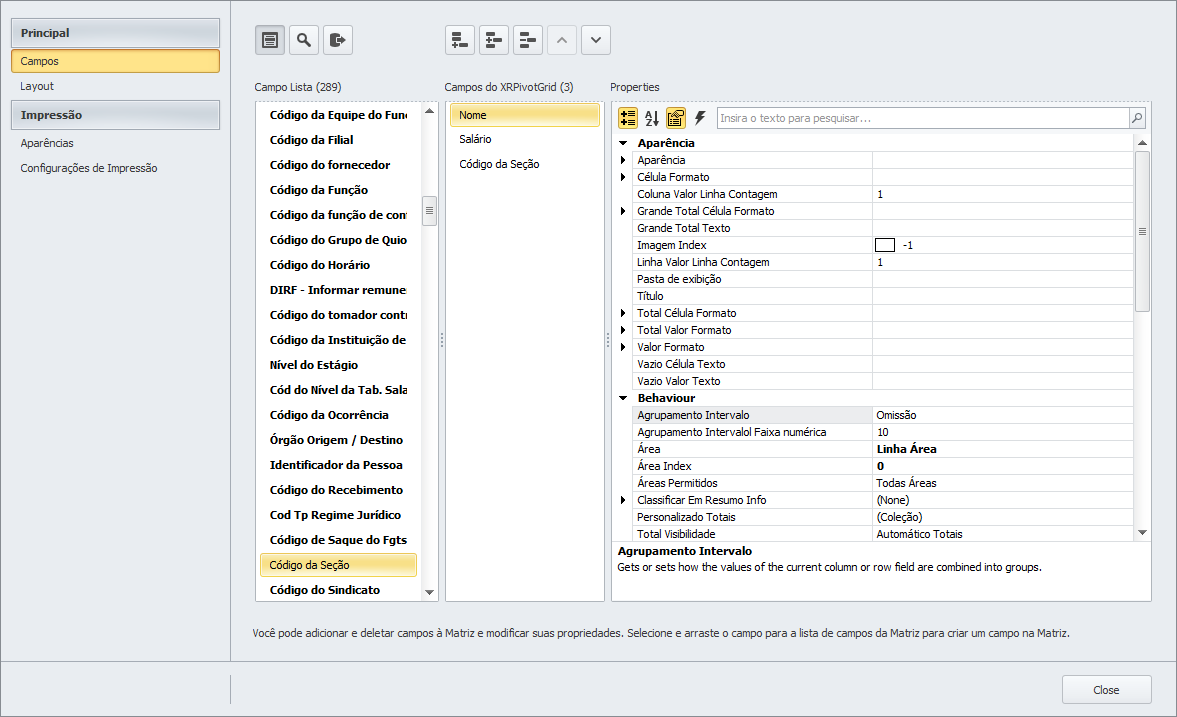
Task: Select the Salário pivot grid field
Action: click(525, 139)
